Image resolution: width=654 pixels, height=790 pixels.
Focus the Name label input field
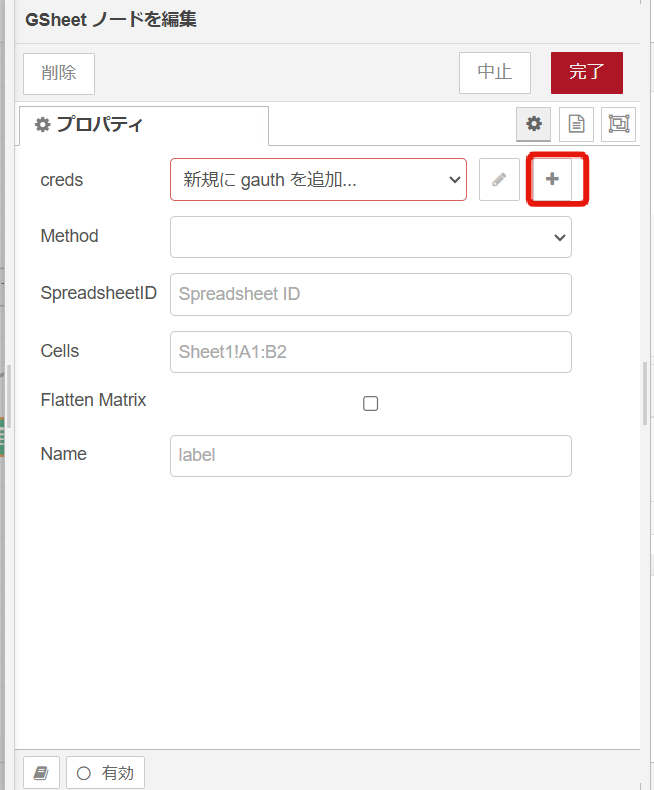[371, 455]
